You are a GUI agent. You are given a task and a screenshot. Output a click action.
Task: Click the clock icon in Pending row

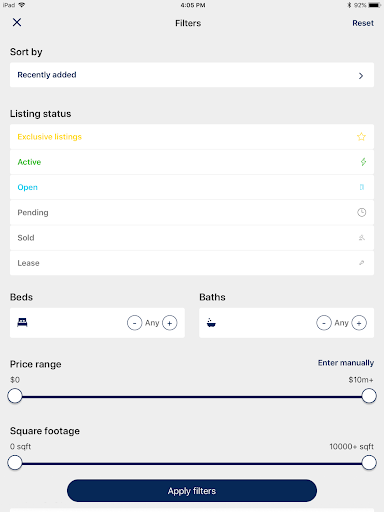(x=362, y=212)
